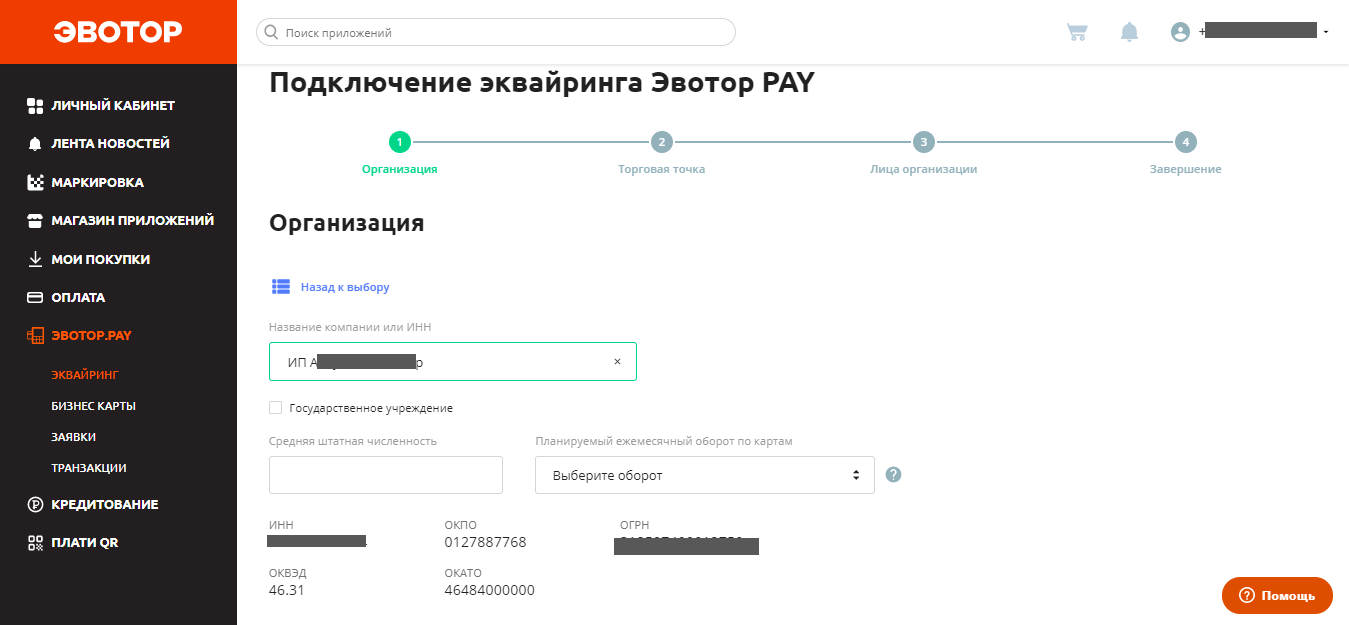Click the Эвотор logo

pyautogui.click(x=118, y=32)
